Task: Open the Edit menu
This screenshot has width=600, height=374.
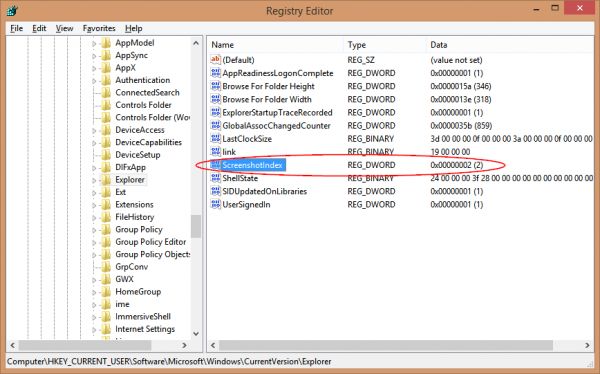Action: pos(39,28)
